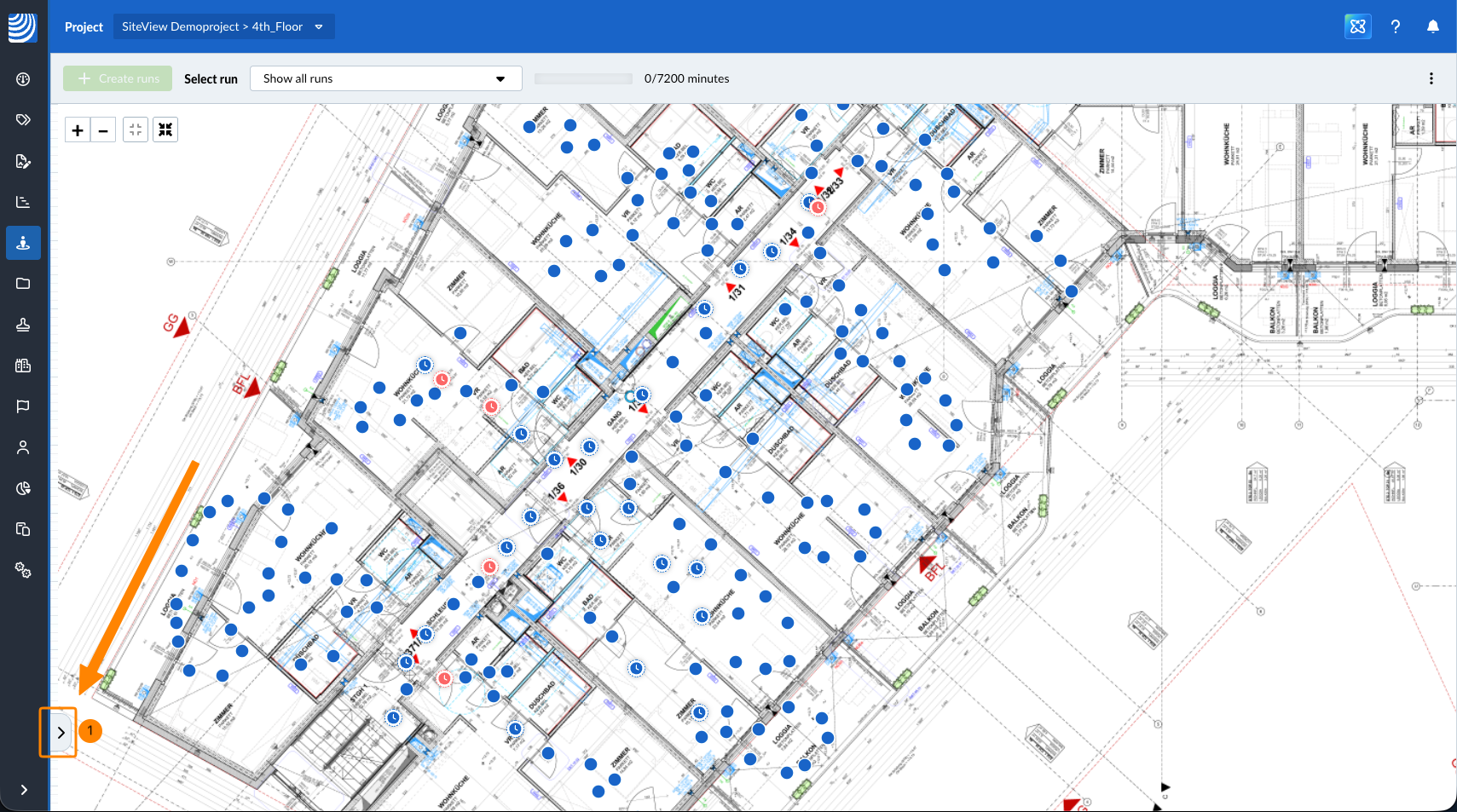Open the flag icon in sidebar

[x=23, y=406]
